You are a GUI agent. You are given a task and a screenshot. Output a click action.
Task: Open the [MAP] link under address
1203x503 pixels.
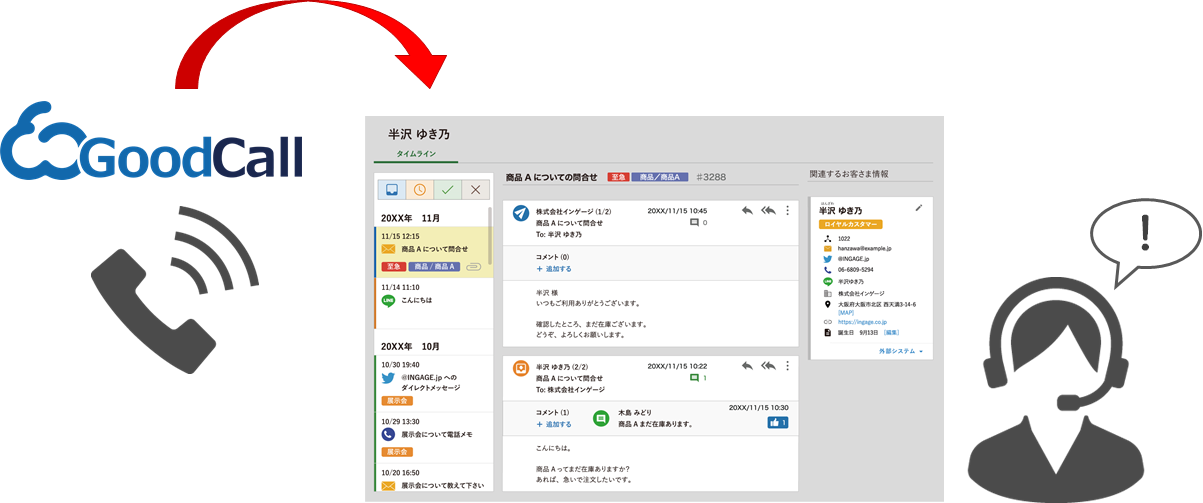(846, 313)
